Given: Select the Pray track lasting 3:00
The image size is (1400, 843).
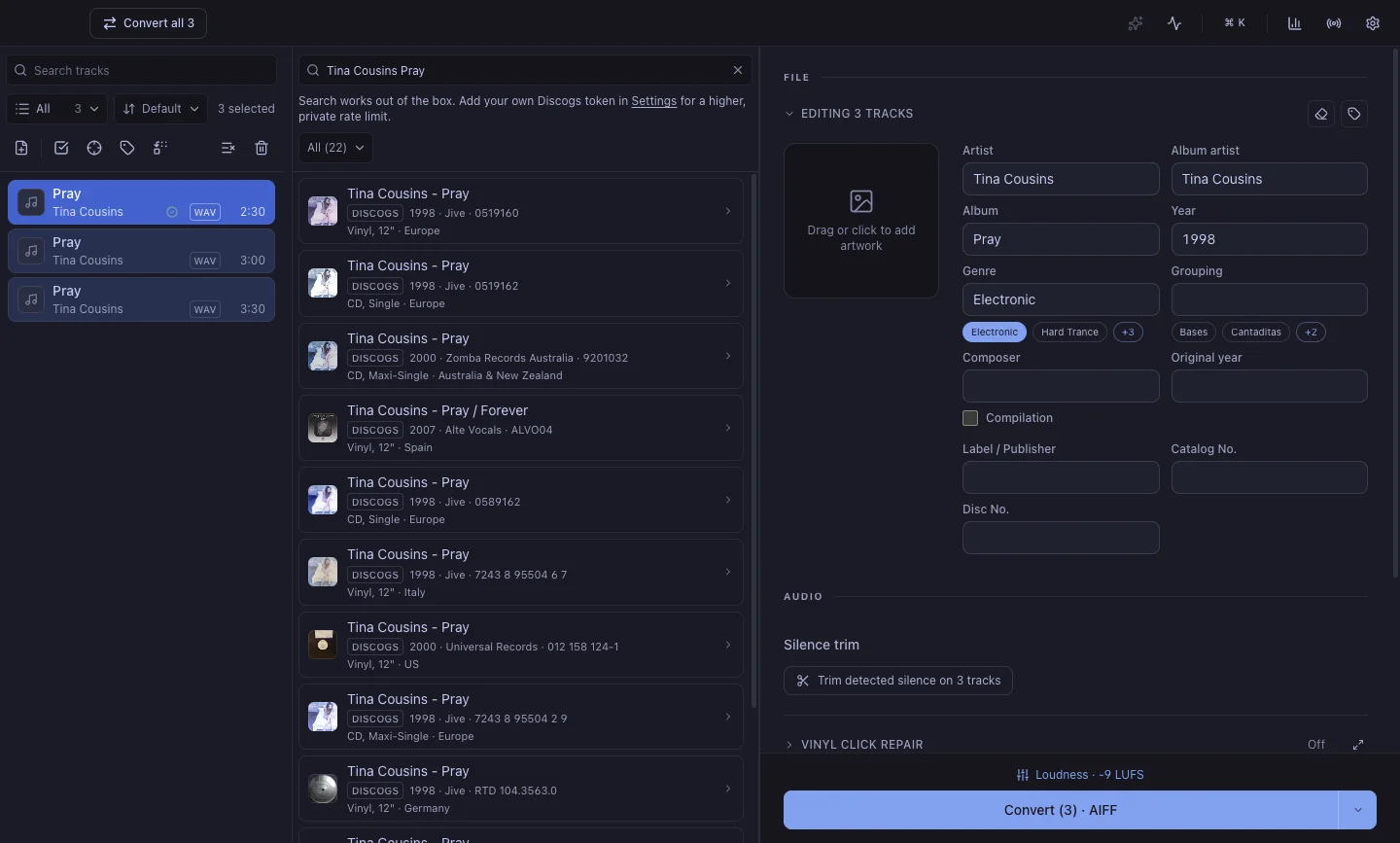Looking at the screenshot, I should point(142,251).
